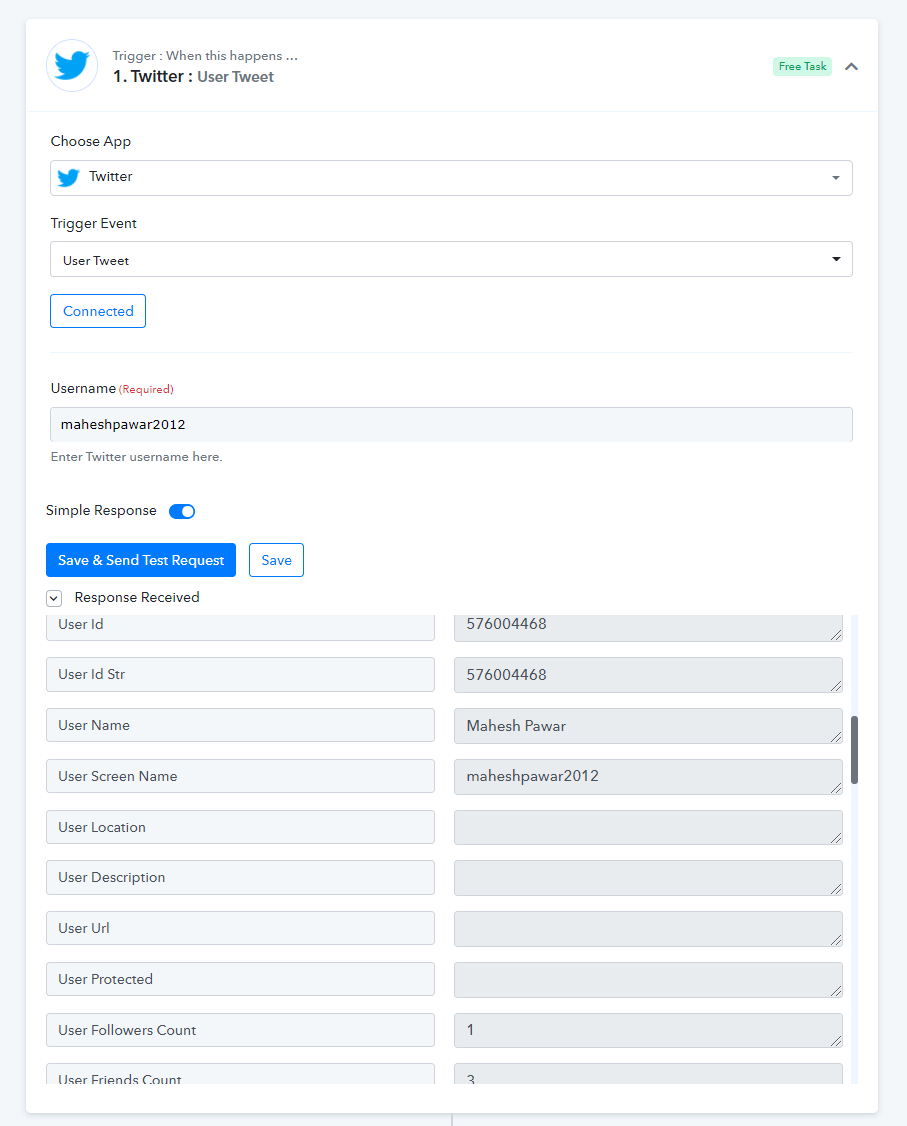Click the resize handle of Mahesh Pawar field
Image resolution: width=907 pixels, height=1126 pixels.
[x=836, y=737]
